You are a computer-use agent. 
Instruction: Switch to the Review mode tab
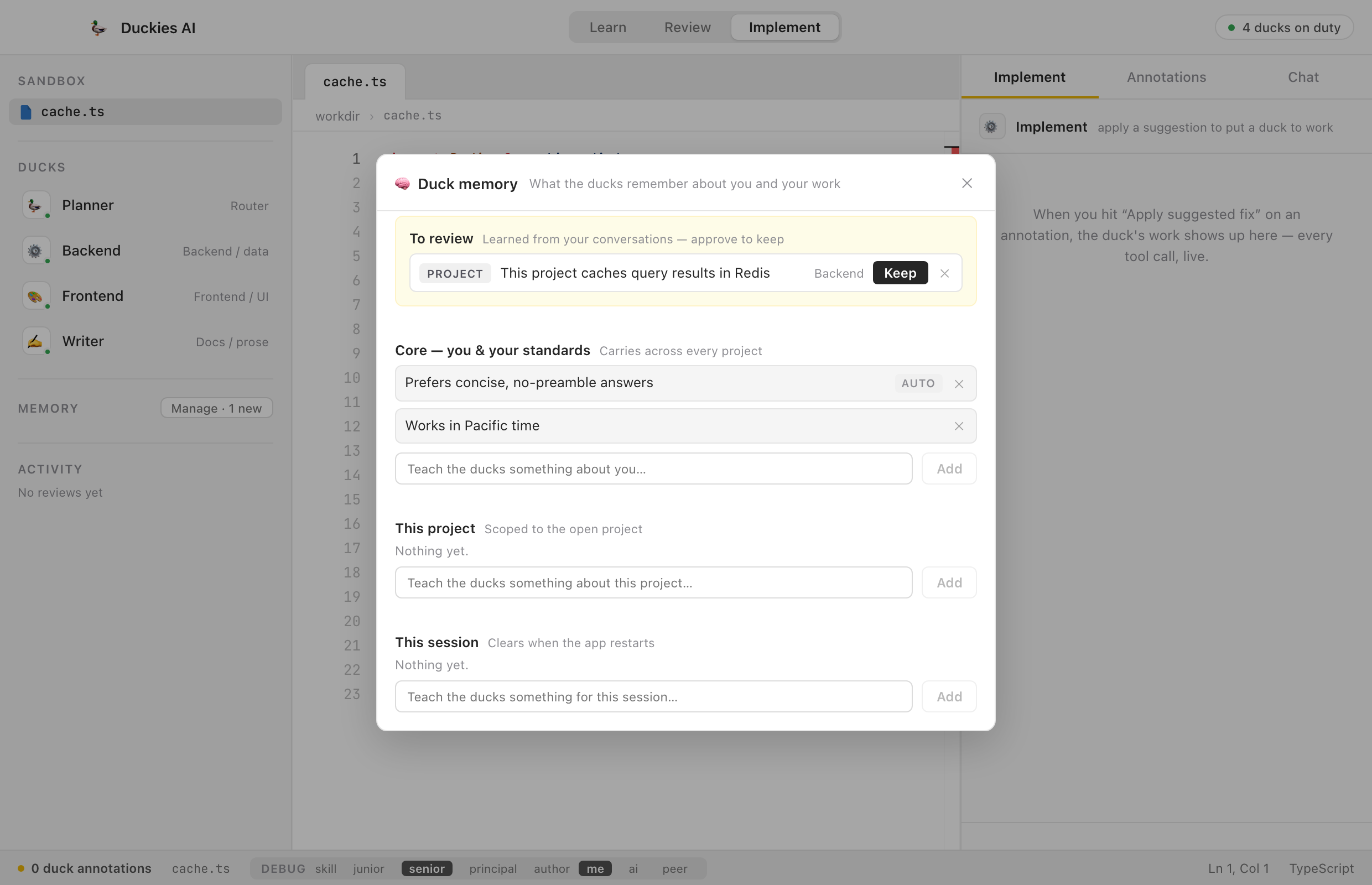(687, 27)
